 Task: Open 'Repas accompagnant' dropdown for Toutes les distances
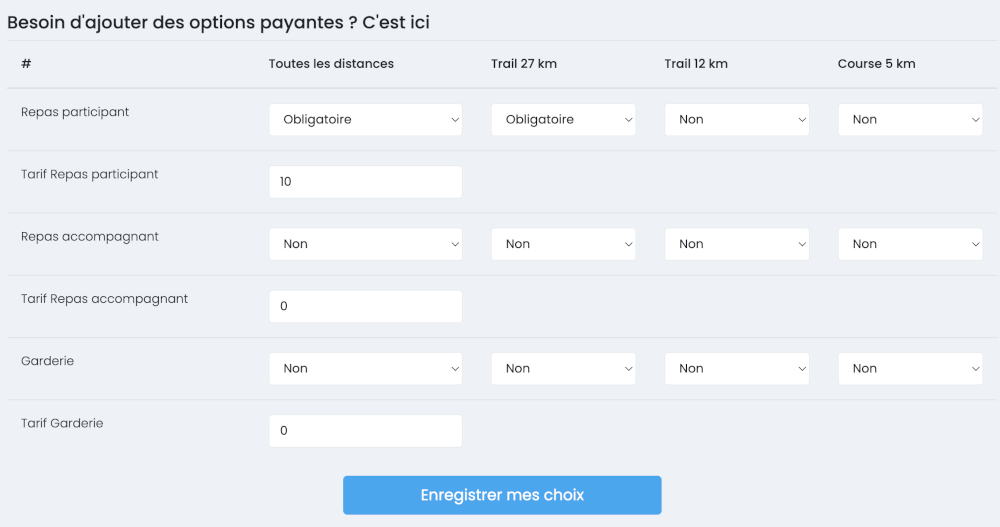(x=365, y=244)
